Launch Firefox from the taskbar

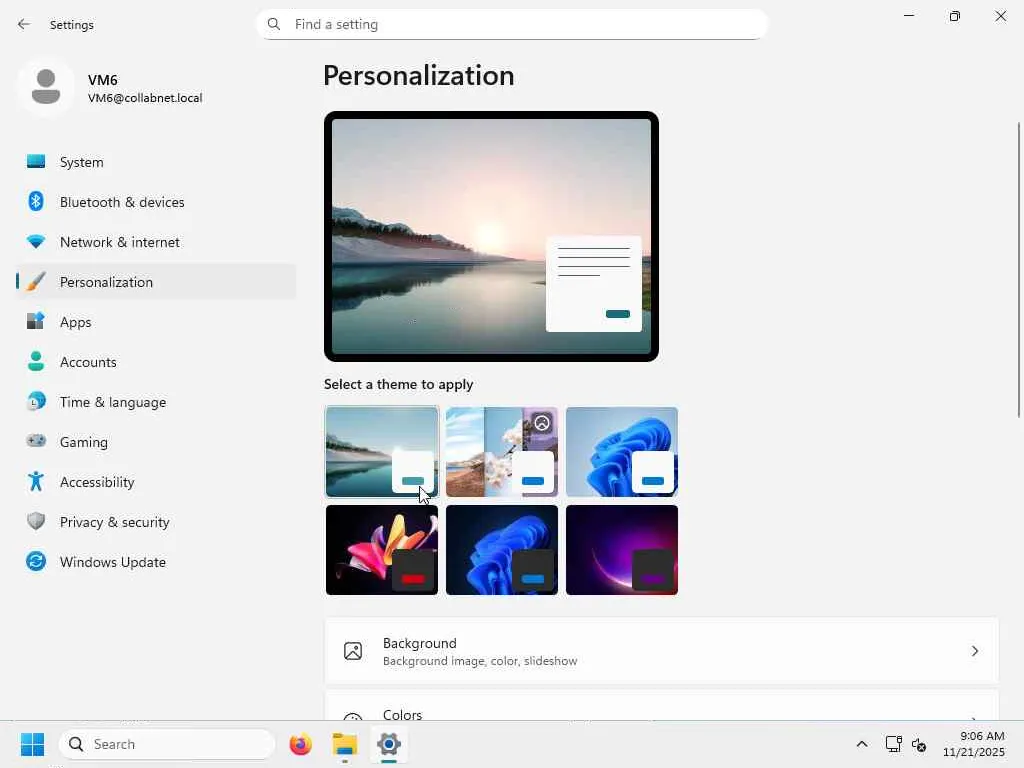click(300, 744)
